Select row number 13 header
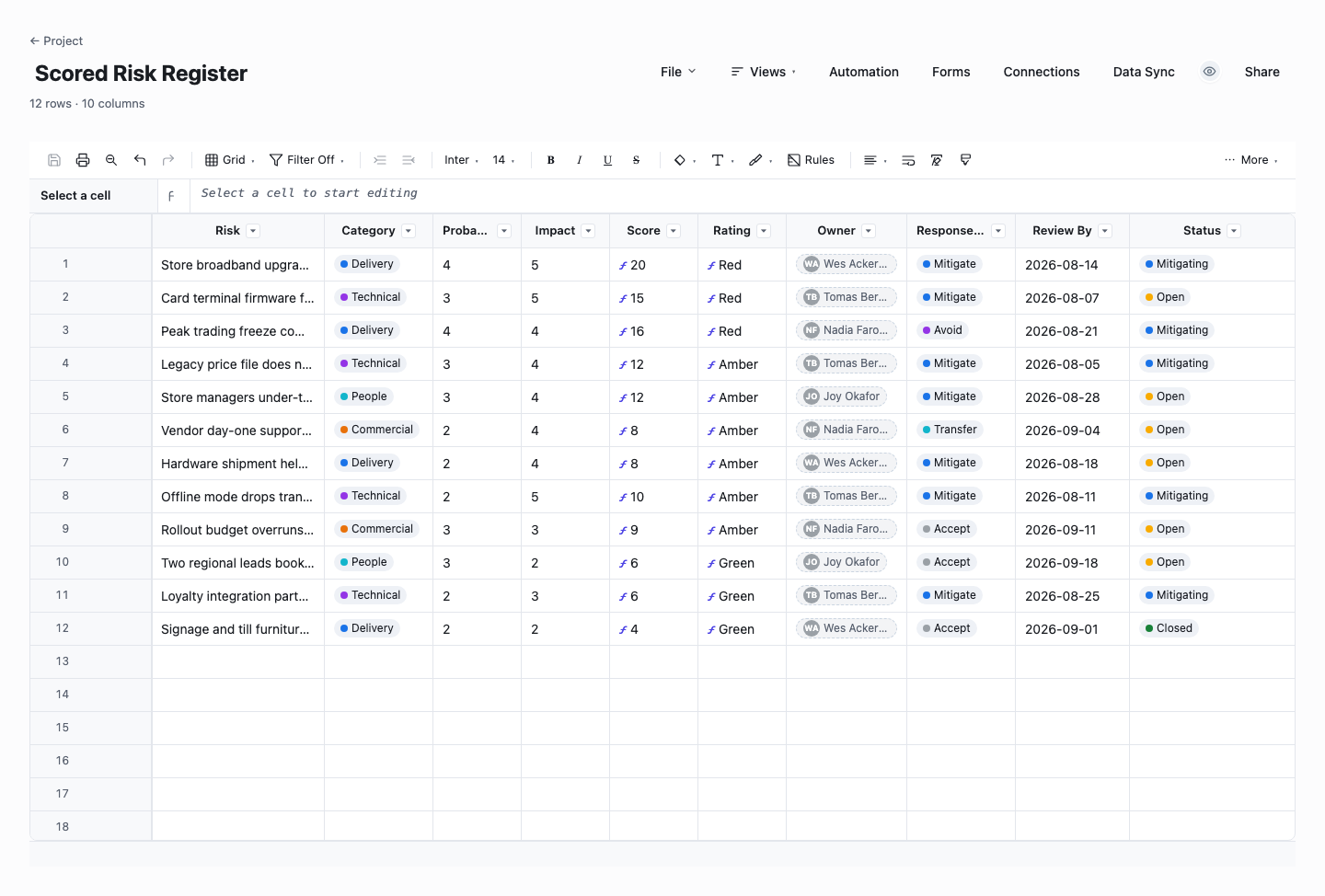 90,661
